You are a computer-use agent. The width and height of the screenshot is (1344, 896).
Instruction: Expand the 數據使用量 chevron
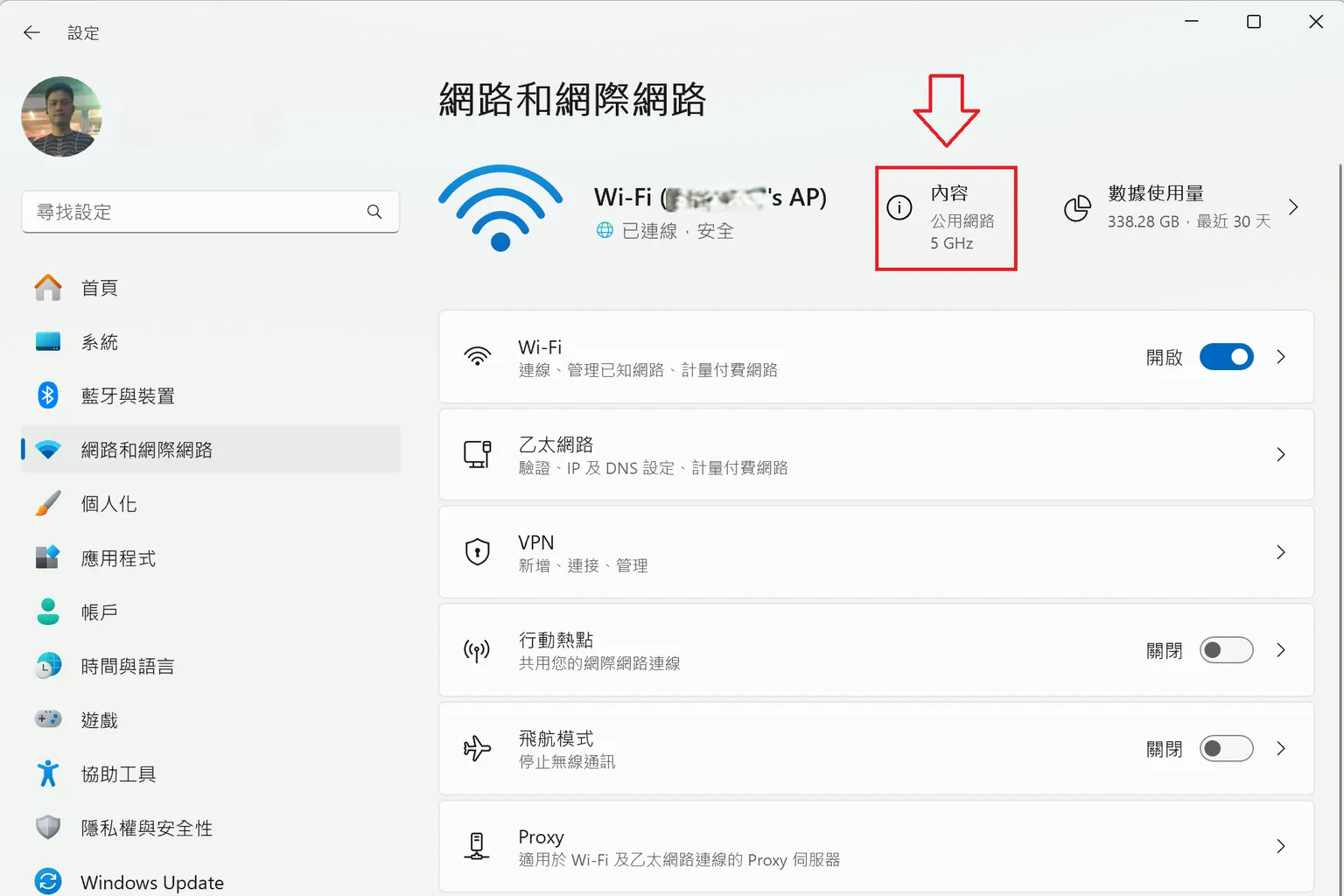coord(1293,207)
